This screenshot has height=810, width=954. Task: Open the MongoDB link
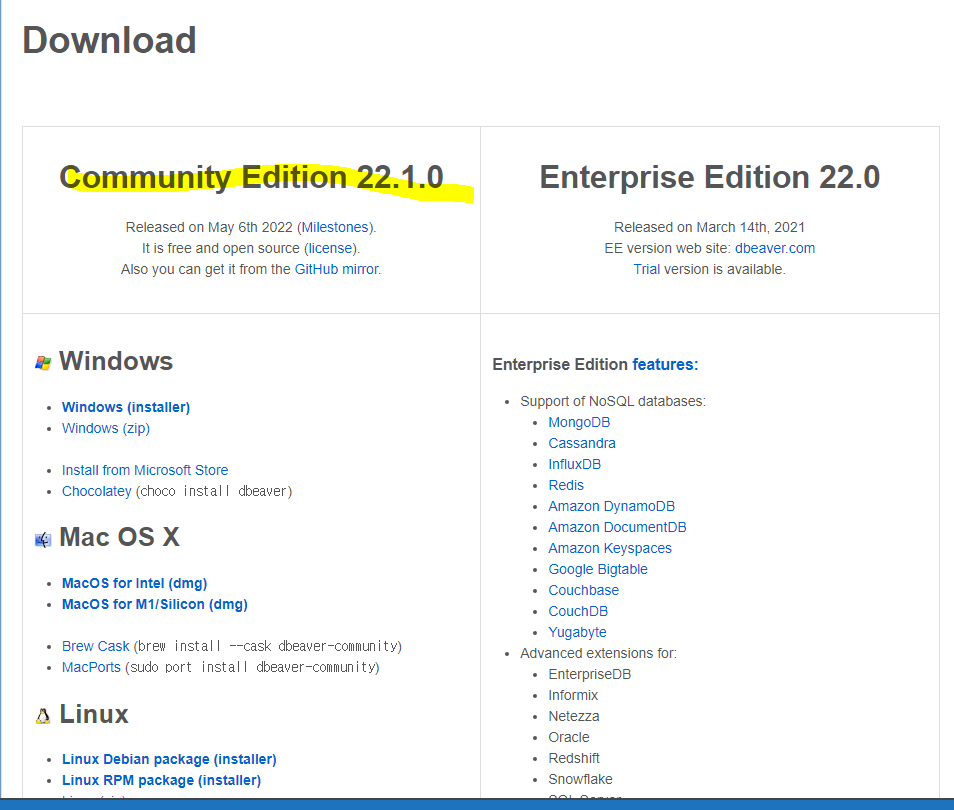[579, 422]
